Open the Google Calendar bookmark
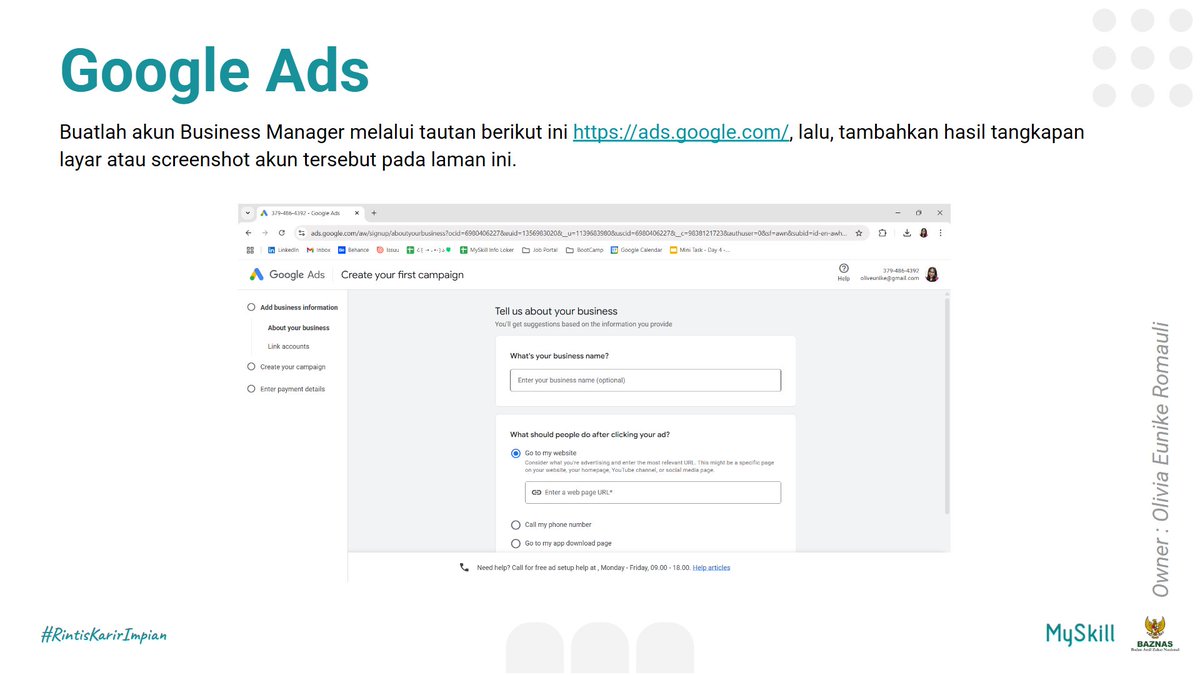Screen dimensions: 1200x675 637,250
